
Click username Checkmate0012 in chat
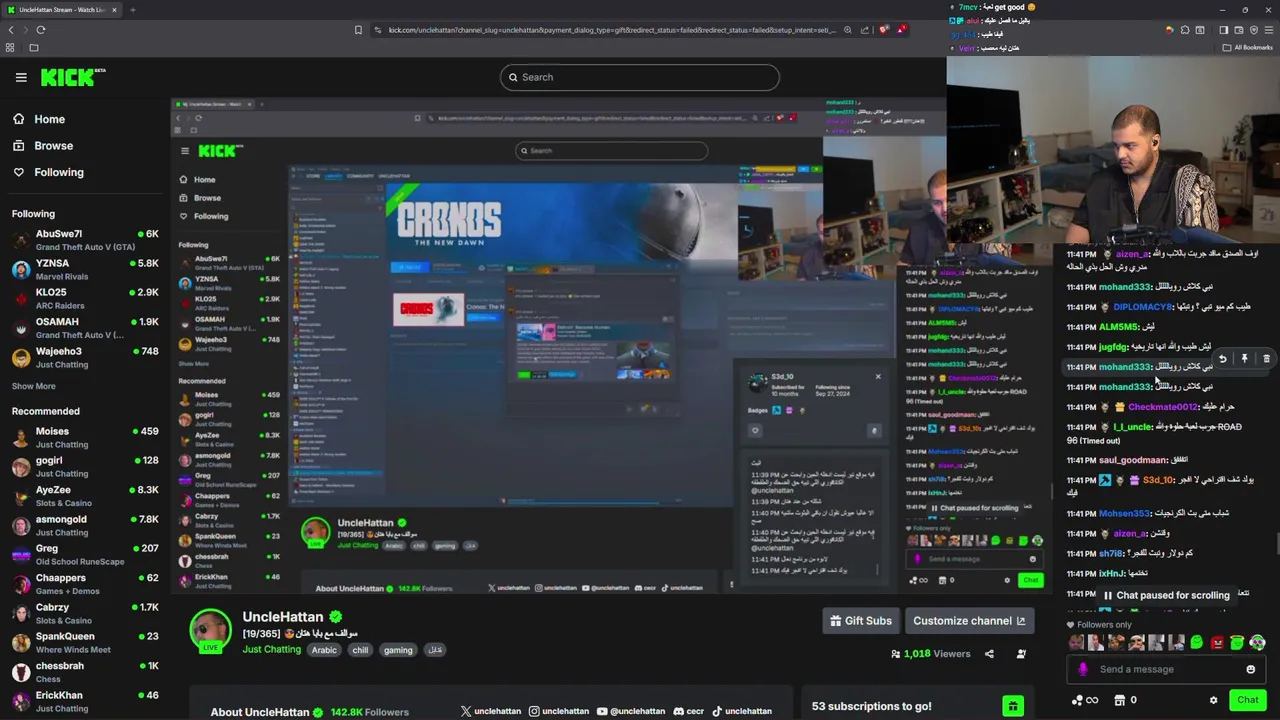[x=1162, y=407]
